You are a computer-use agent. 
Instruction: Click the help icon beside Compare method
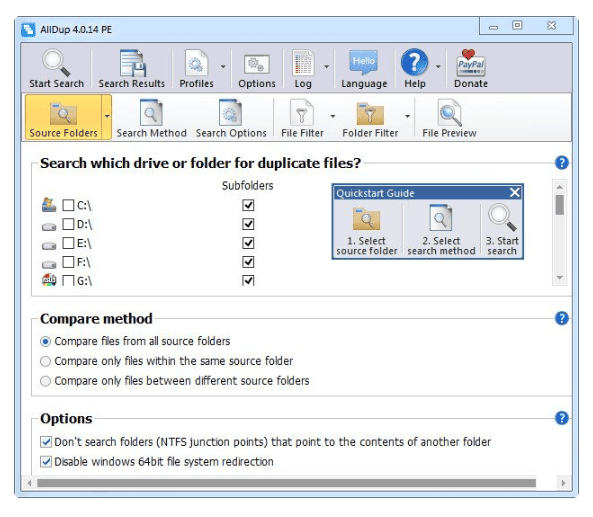[x=562, y=318]
